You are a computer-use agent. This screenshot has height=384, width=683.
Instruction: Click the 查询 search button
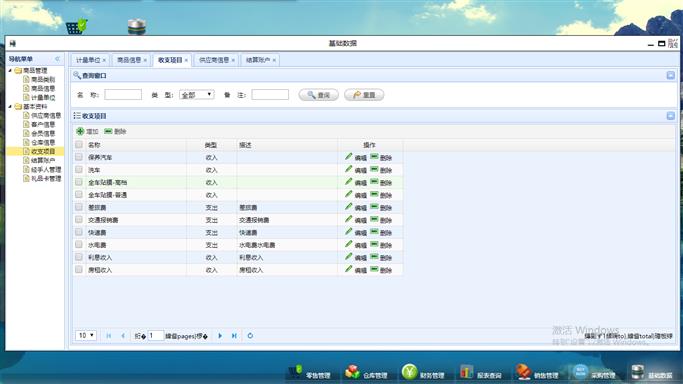click(x=318, y=94)
